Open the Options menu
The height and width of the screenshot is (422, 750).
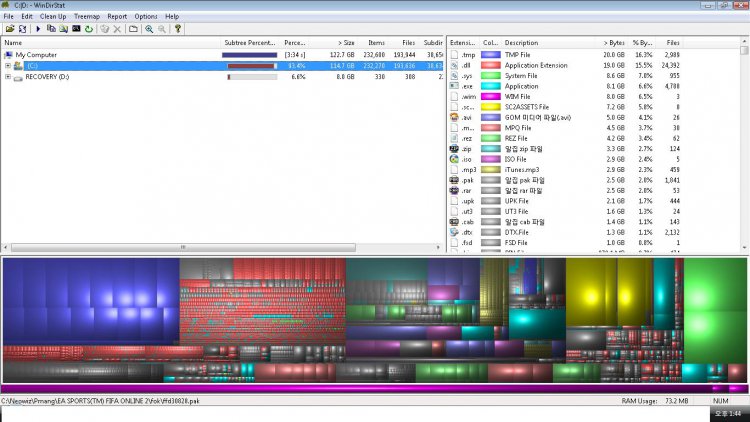coord(146,16)
